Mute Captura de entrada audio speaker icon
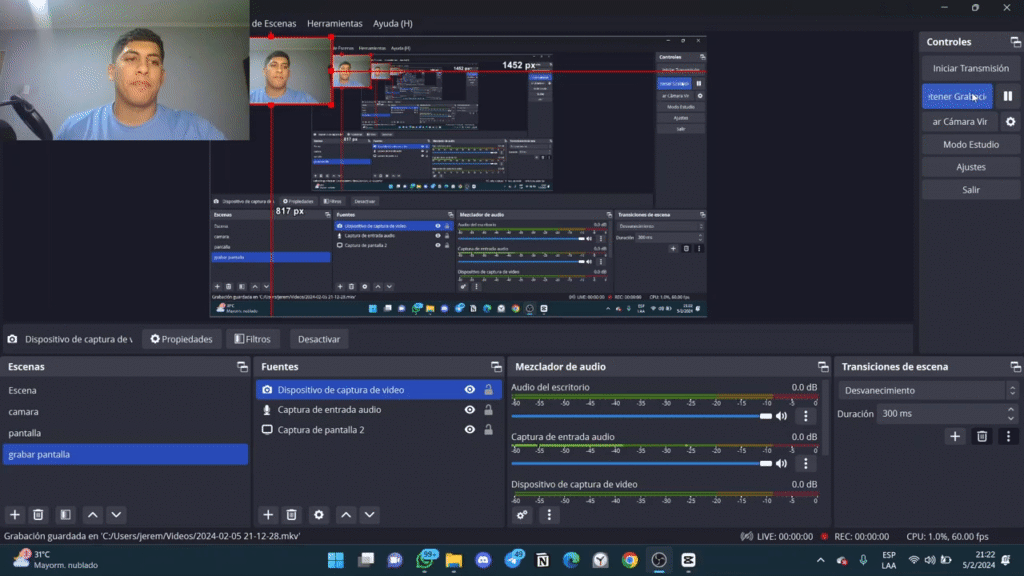 781,463
